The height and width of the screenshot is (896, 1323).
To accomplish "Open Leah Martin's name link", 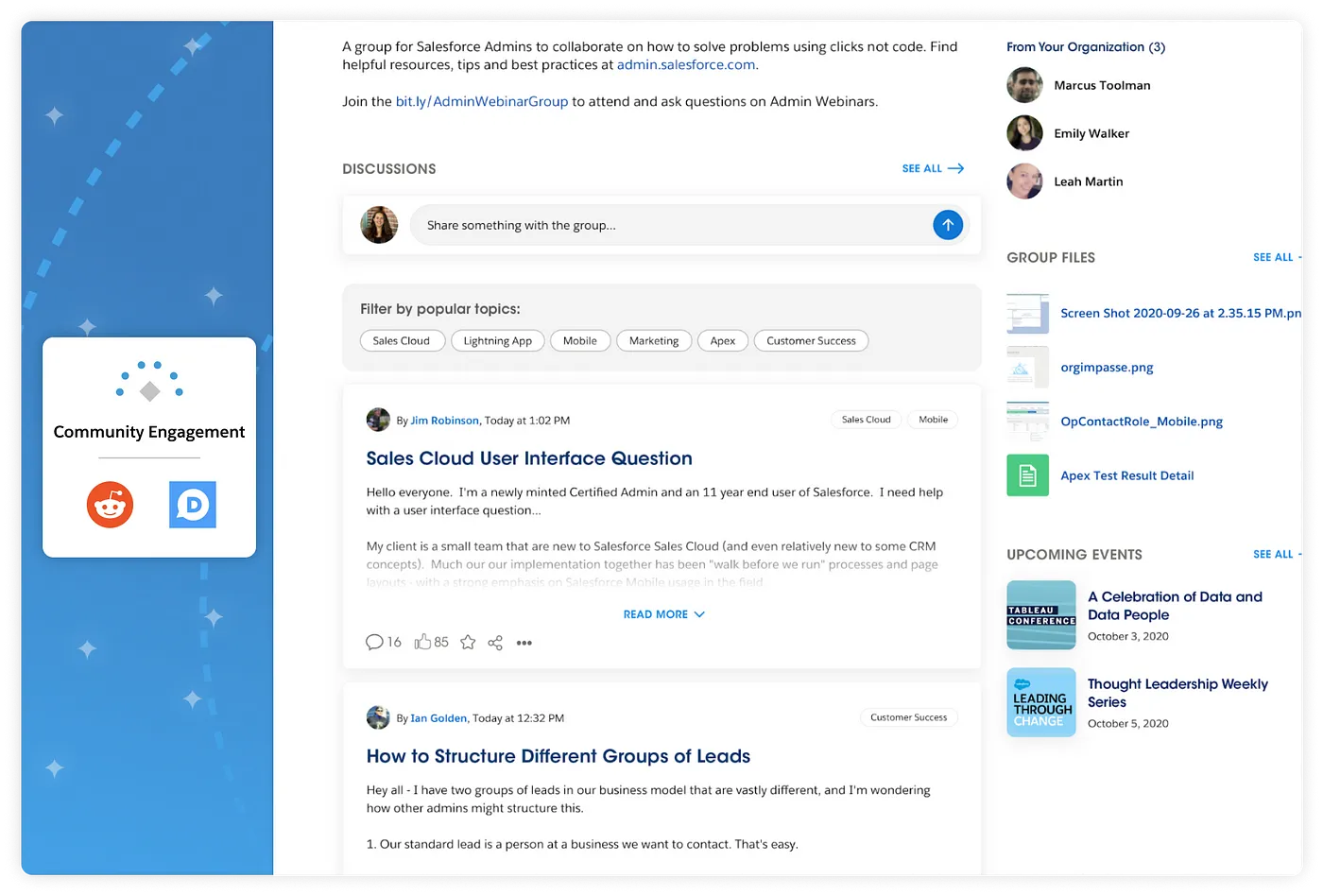I will (1089, 181).
